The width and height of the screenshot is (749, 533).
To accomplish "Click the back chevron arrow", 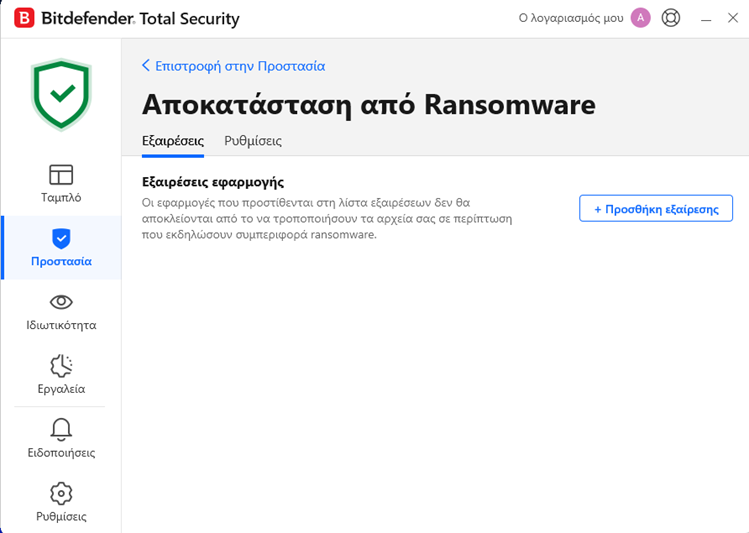I will 146,66.
